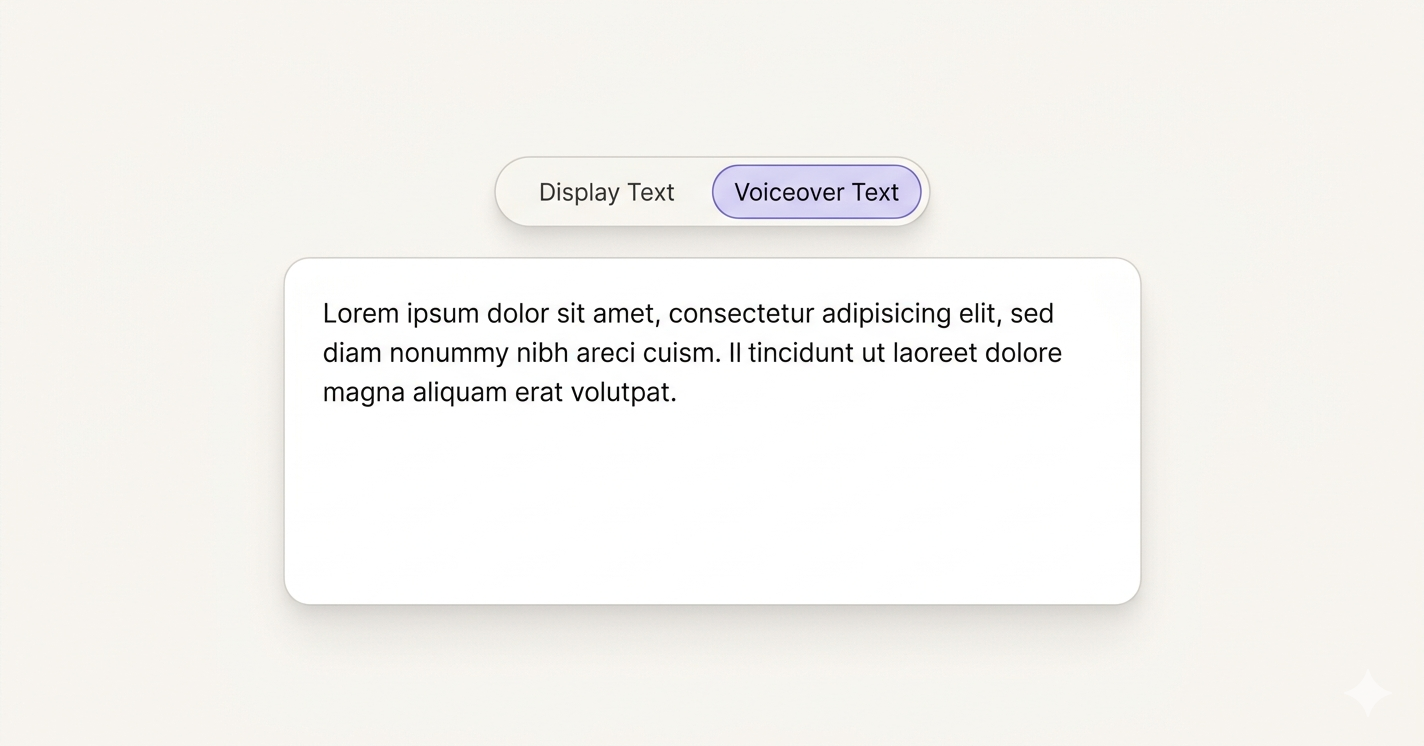Viewport: 1424px width, 746px height.
Task: Click the word "ipsum" in first line
Action: click(443, 316)
